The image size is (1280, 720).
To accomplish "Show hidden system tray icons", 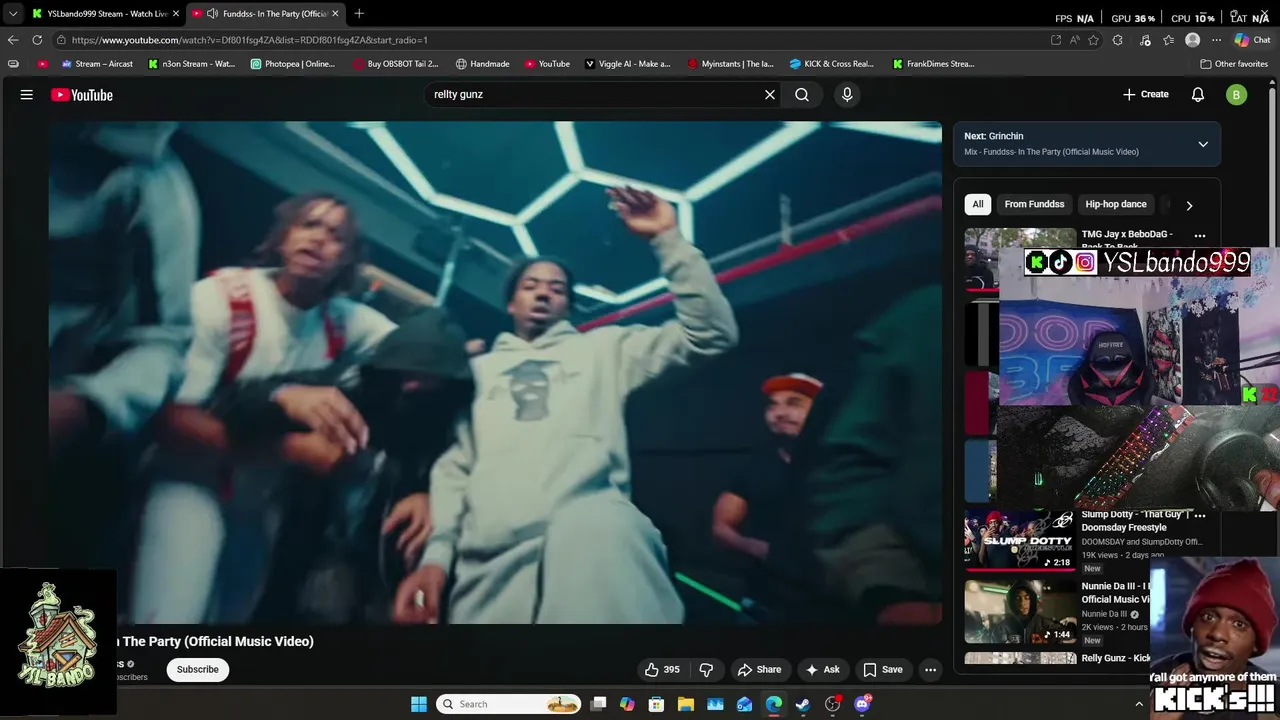I will [x=1138, y=704].
